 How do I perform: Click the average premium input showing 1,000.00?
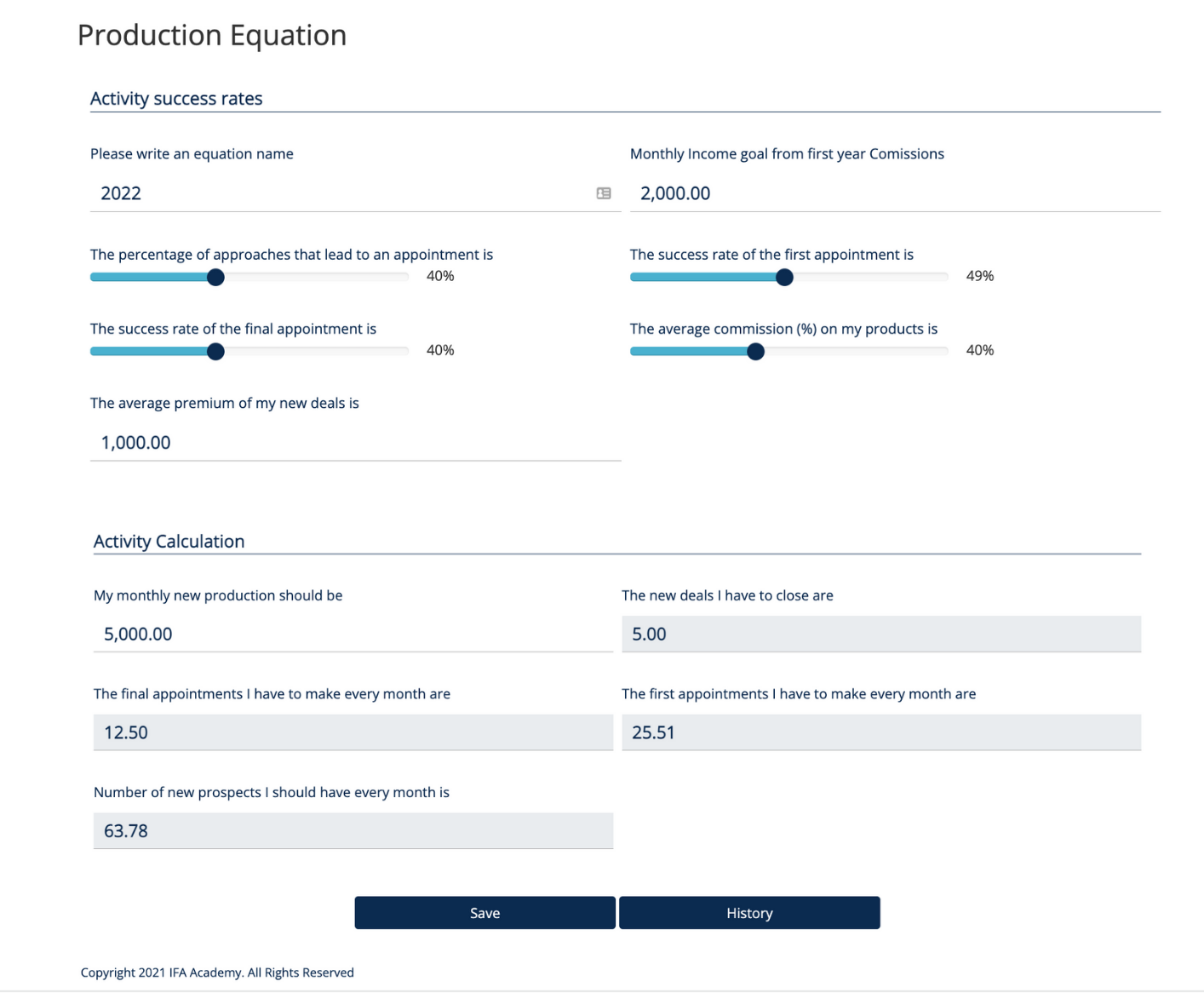355,443
